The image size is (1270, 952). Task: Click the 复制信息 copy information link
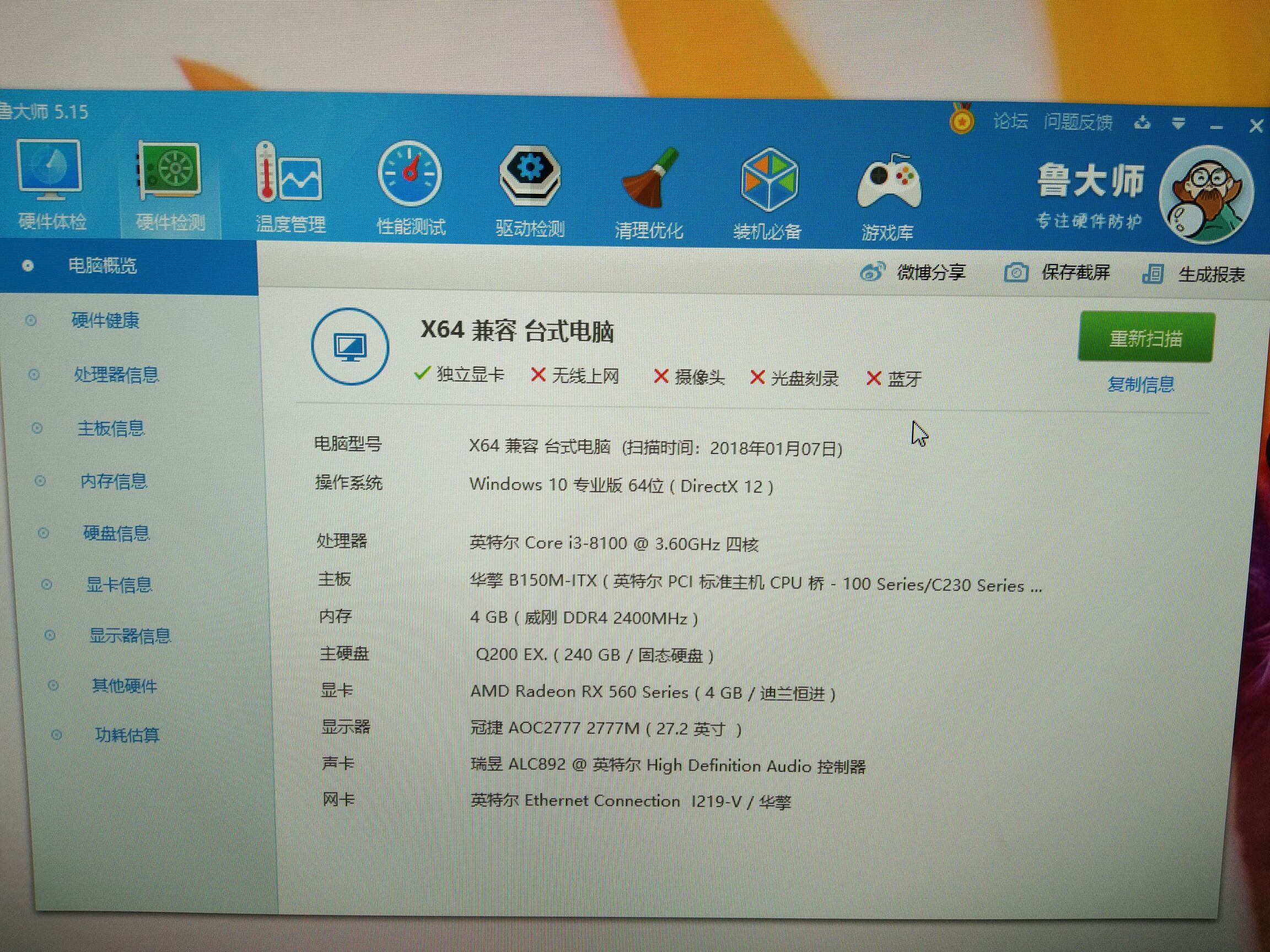pyautogui.click(x=1140, y=385)
